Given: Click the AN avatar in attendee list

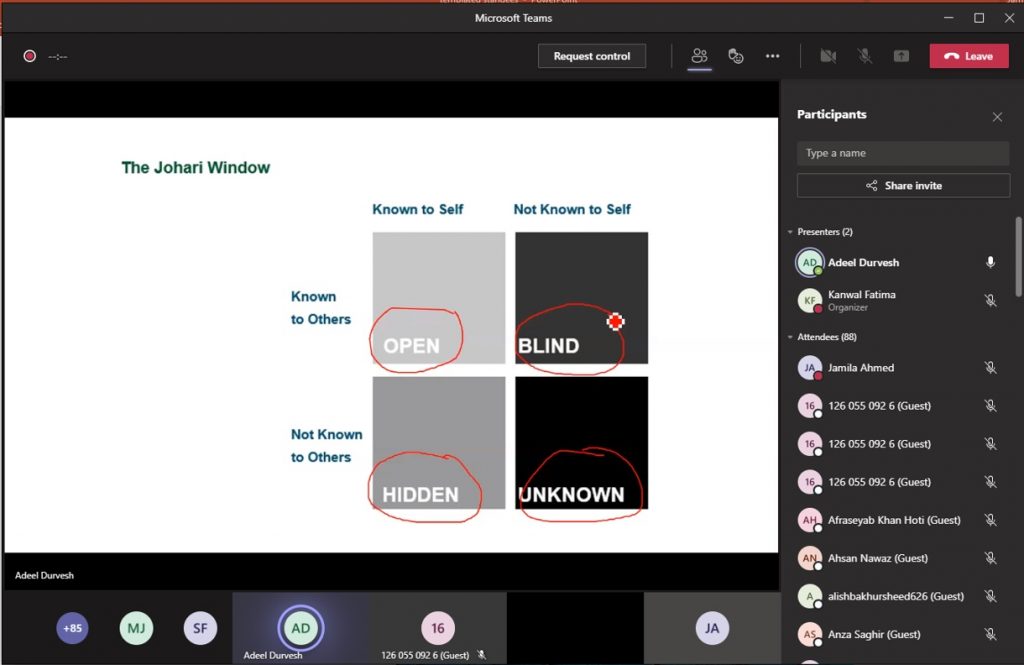Looking at the screenshot, I should tap(810, 558).
